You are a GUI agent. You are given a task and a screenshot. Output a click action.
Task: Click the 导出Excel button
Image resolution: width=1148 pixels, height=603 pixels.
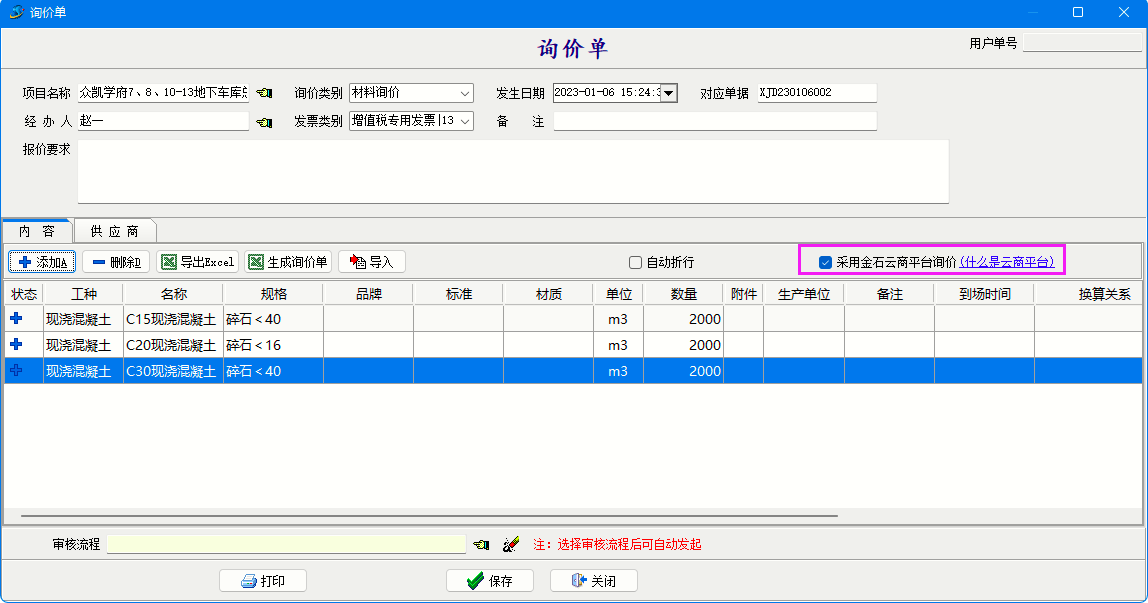[x=197, y=262]
